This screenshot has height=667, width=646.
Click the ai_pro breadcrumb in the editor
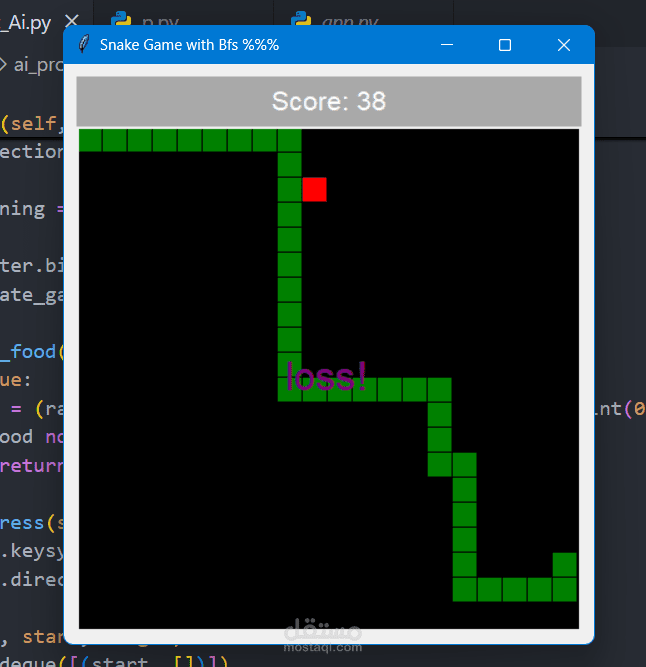(38, 65)
